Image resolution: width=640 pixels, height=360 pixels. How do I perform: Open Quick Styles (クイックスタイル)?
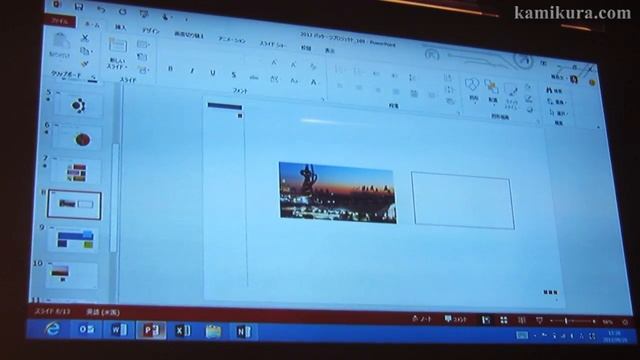pos(511,96)
